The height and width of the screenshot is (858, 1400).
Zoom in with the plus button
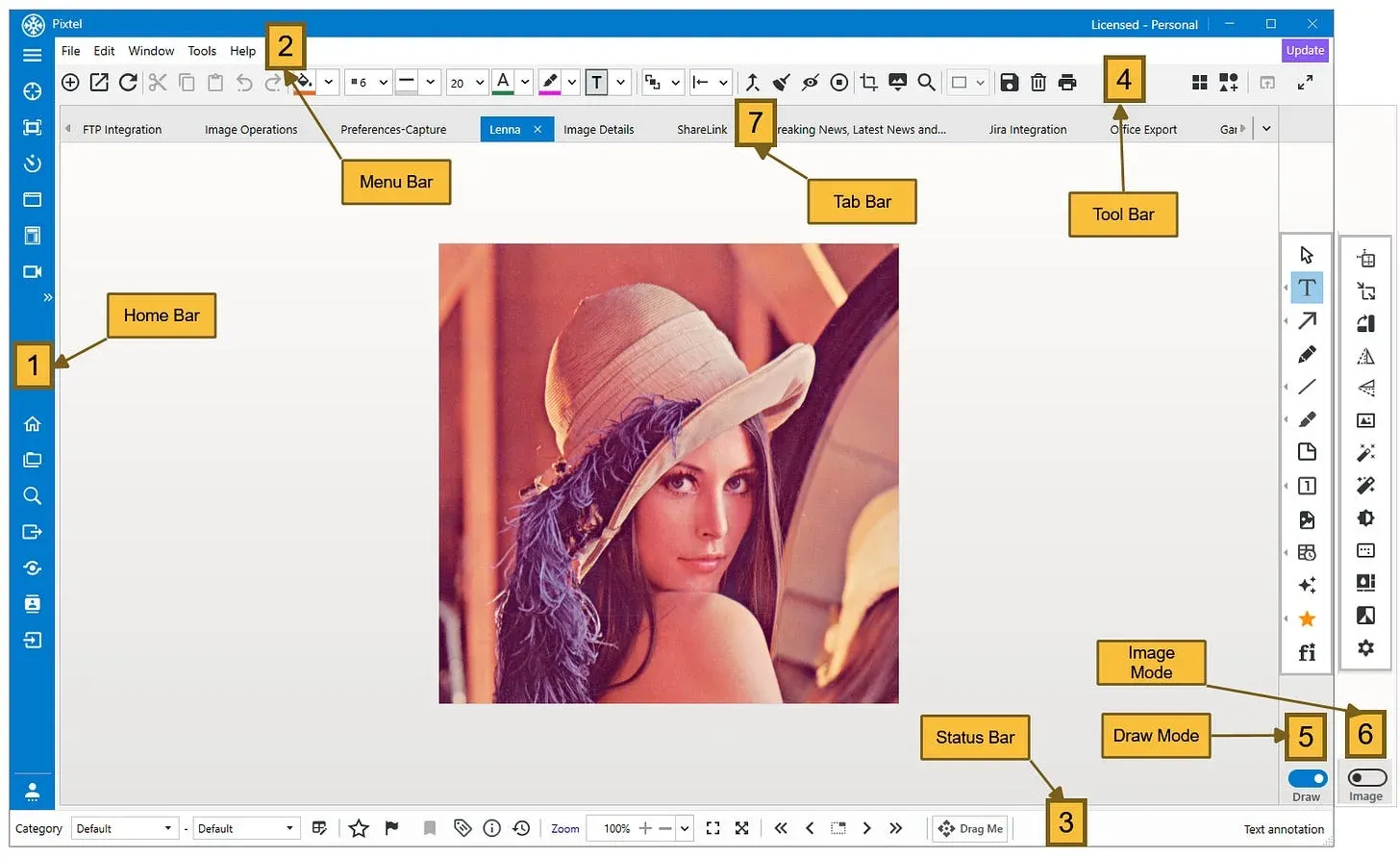pyautogui.click(x=645, y=828)
